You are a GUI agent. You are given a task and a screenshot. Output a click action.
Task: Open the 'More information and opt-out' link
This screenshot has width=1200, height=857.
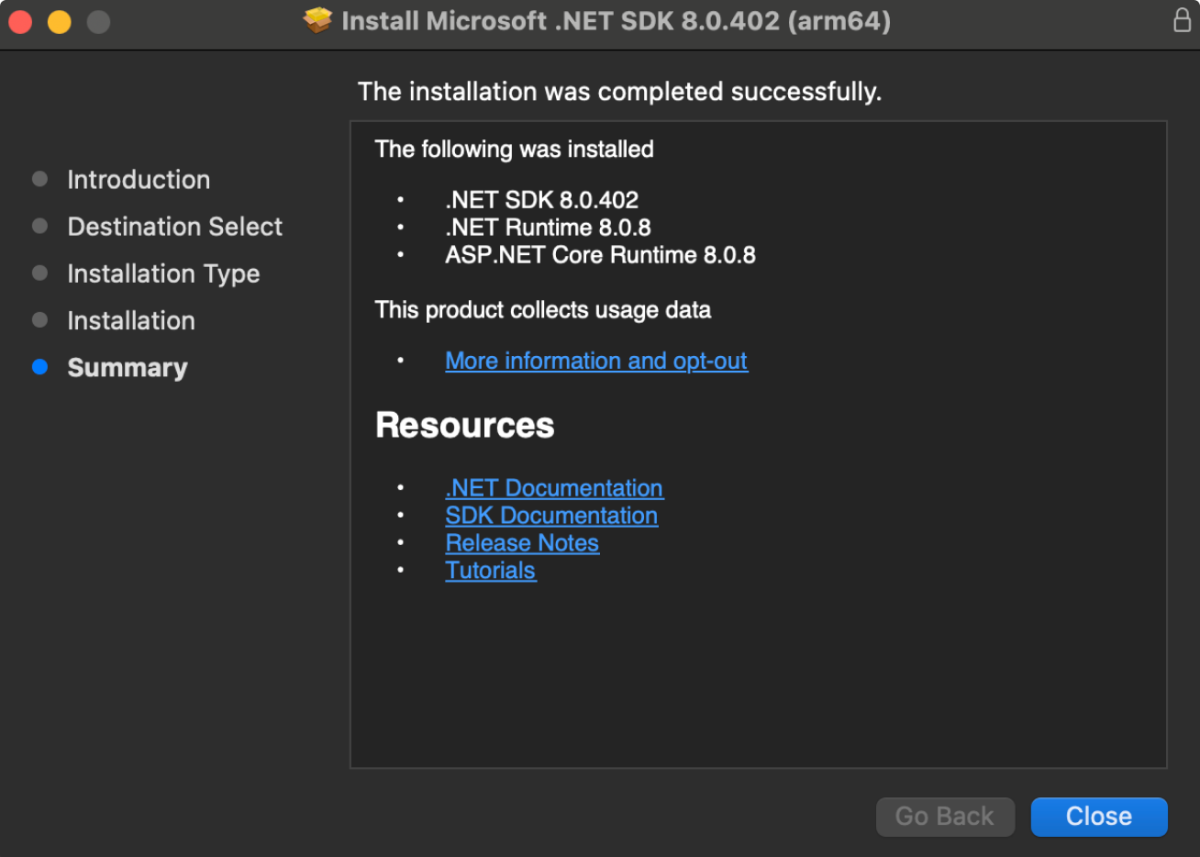(x=596, y=361)
